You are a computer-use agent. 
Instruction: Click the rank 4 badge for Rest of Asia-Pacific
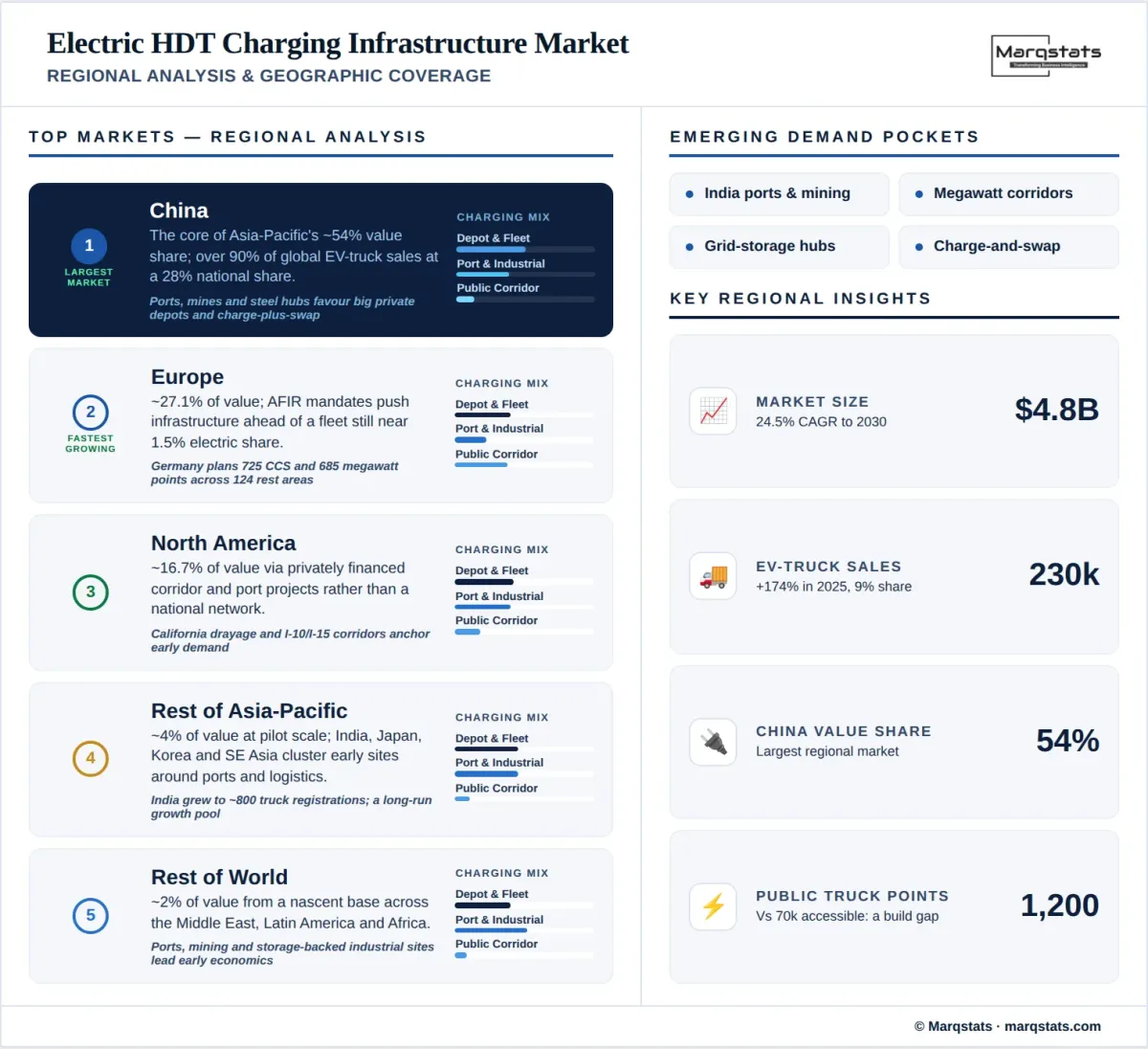[91, 758]
